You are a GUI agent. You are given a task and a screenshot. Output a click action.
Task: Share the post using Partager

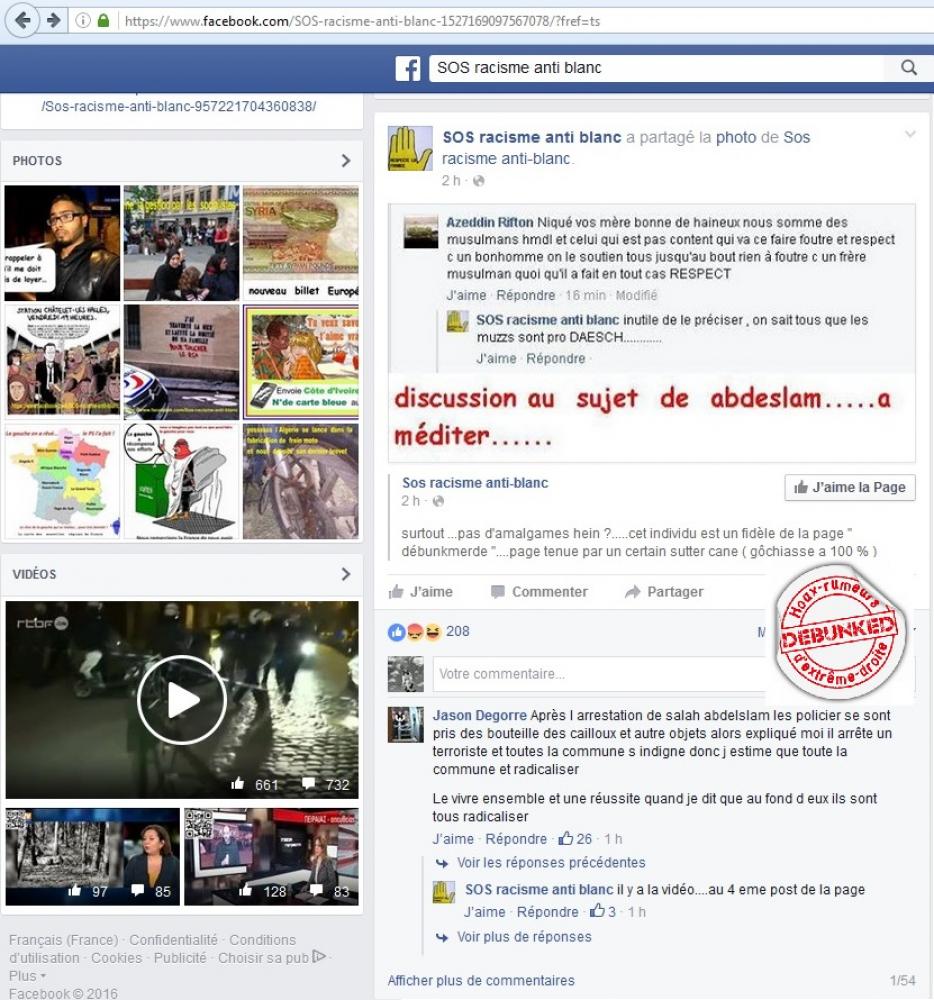[664, 592]
